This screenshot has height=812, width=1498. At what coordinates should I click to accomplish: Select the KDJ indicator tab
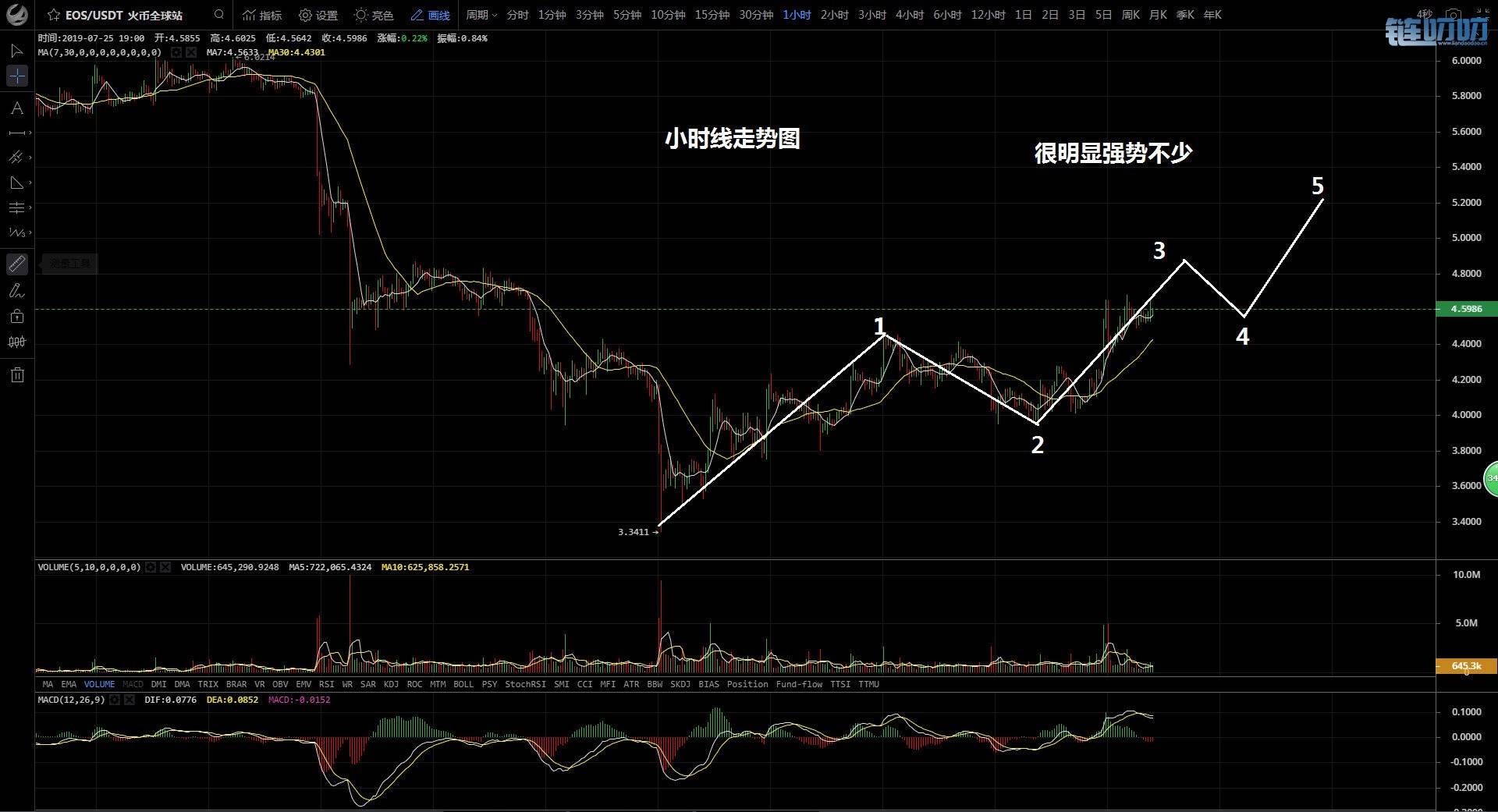tap(391, 684)
